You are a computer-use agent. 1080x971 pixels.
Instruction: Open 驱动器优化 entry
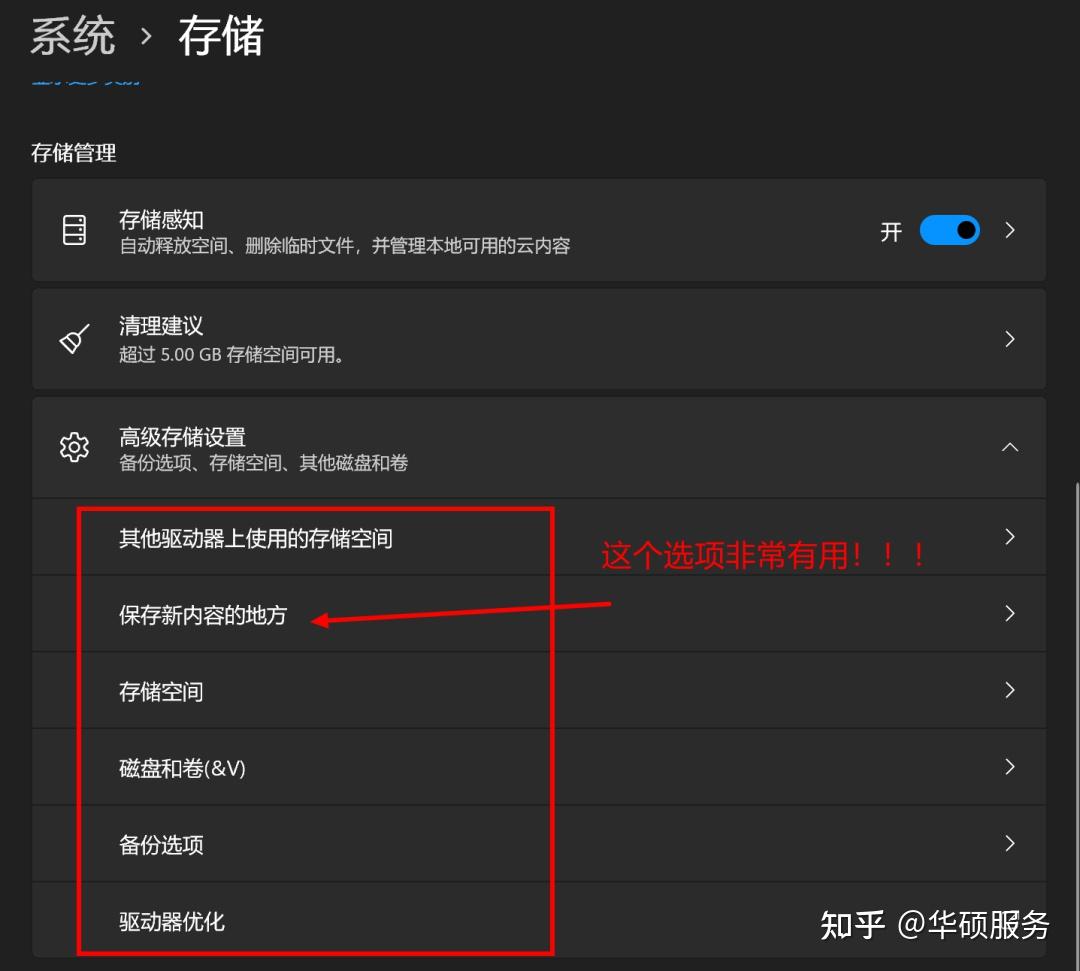[x=539, y=920]
